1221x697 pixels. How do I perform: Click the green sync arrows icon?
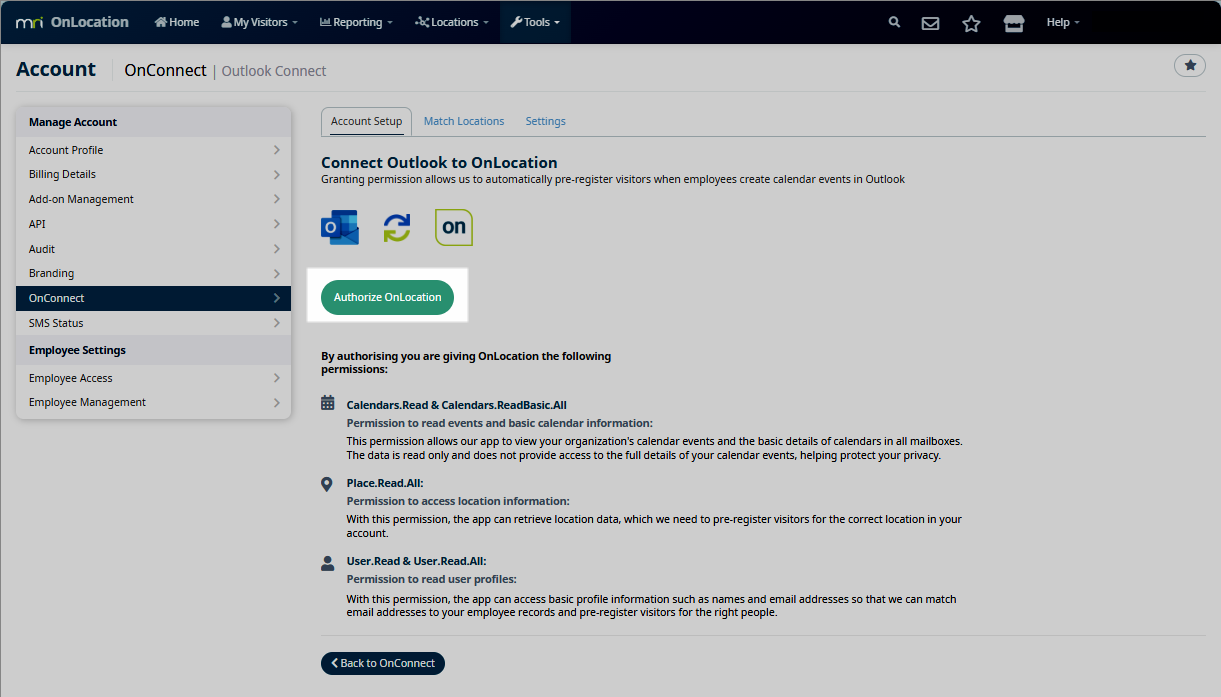coord(397,227)
